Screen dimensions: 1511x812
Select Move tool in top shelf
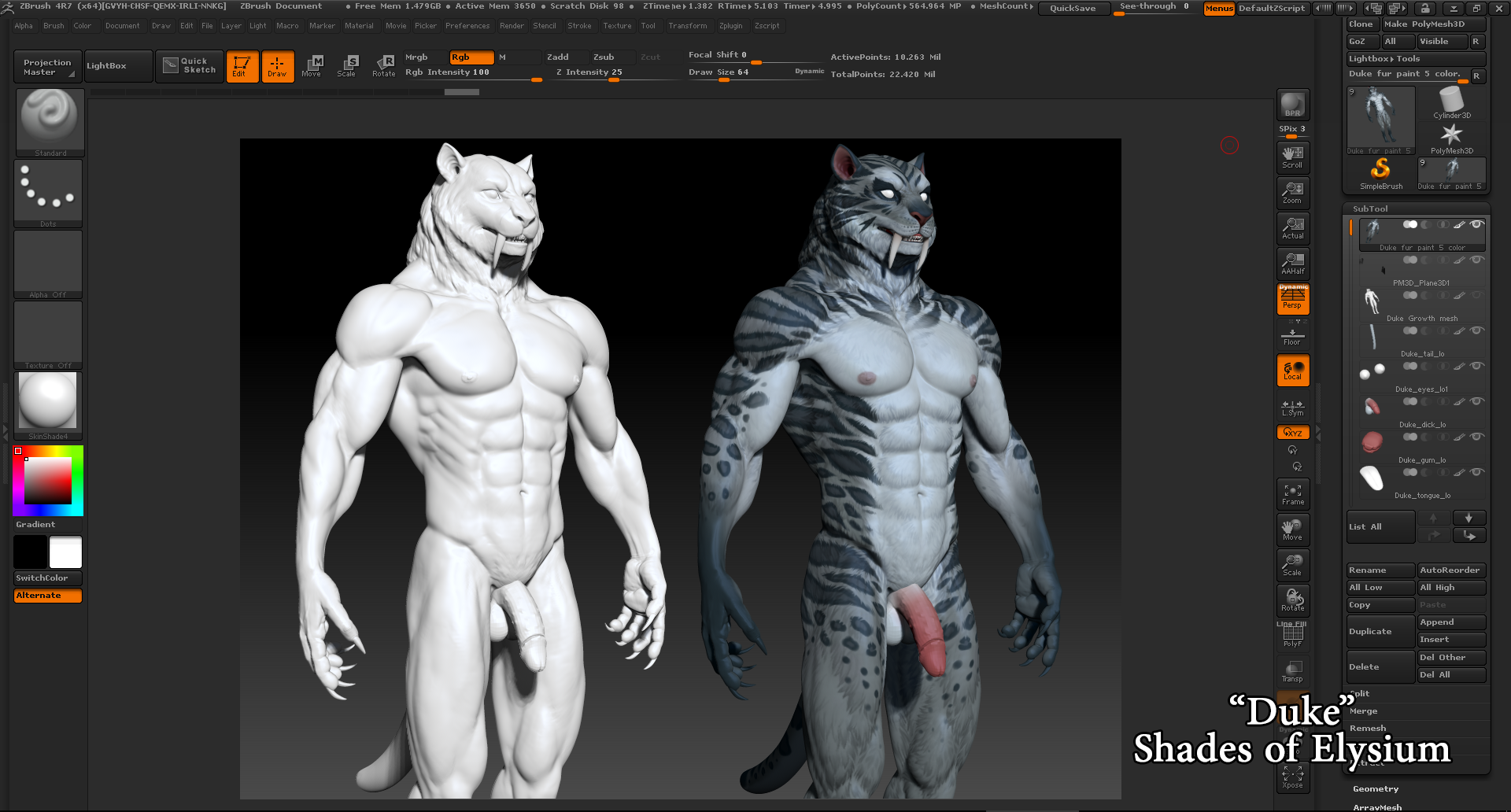click(x=312, y=66)
